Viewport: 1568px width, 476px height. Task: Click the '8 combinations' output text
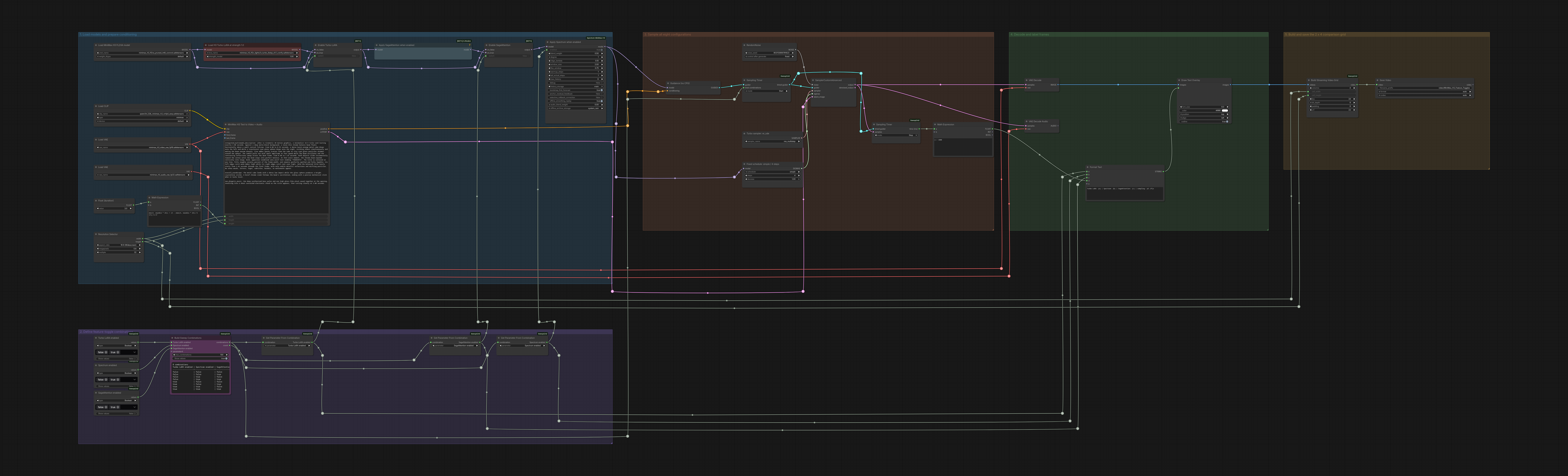tap(181, 365)
